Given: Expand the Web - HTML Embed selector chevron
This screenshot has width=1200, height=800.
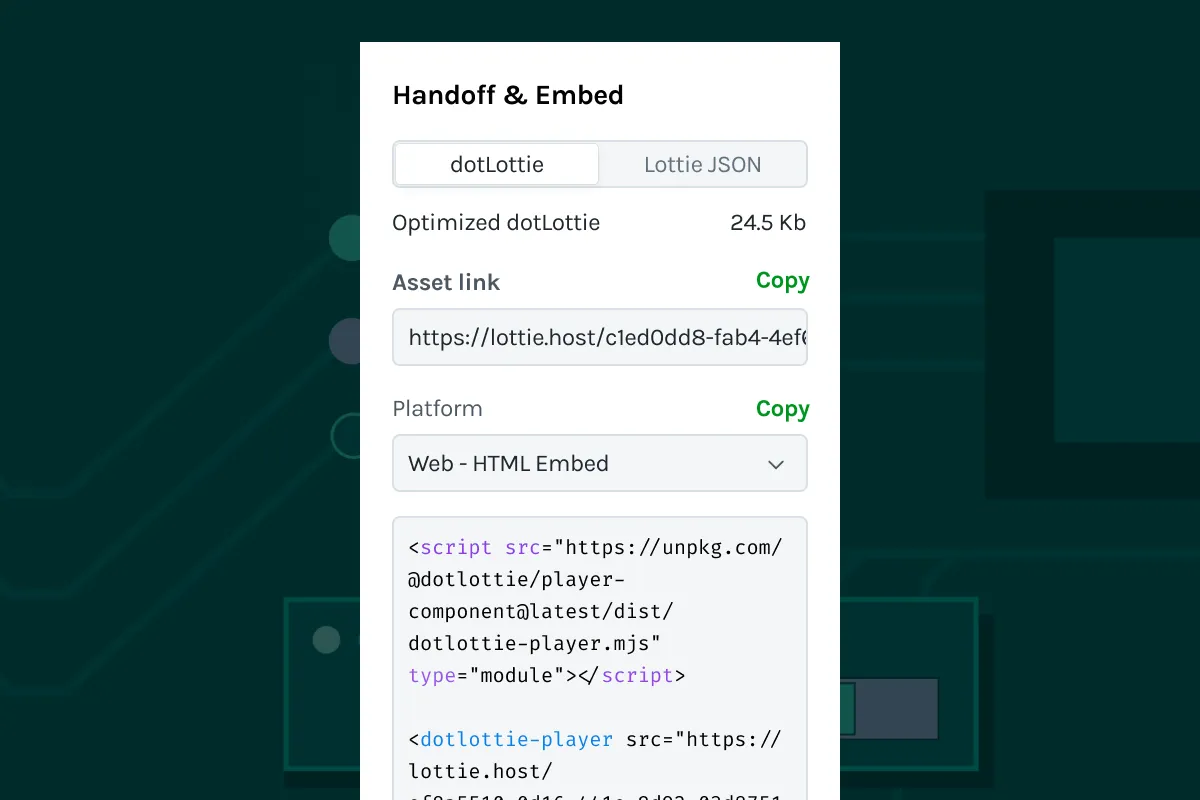Looking at the screenshot, I should pos(775,464).
